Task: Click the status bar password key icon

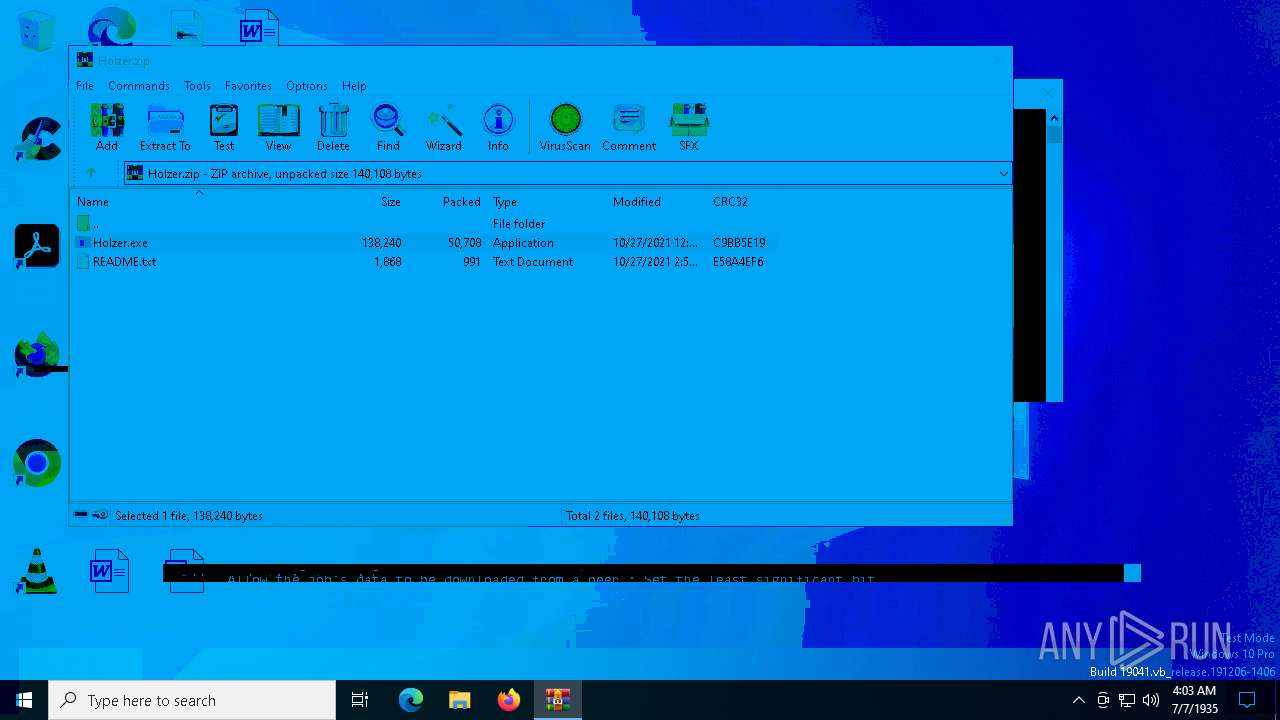Action: point(100,515)
